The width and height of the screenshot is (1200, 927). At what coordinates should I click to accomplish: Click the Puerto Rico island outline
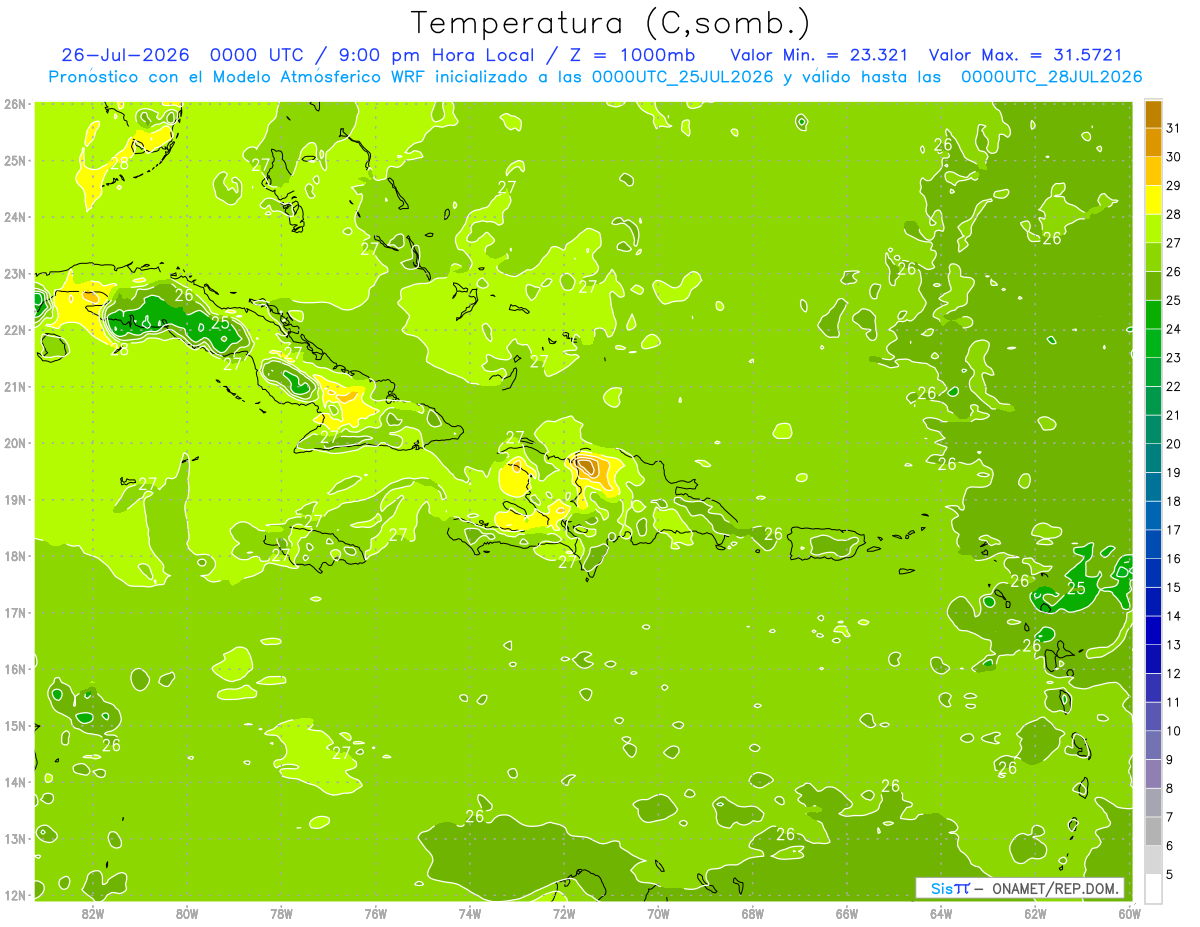coord(827,545)
